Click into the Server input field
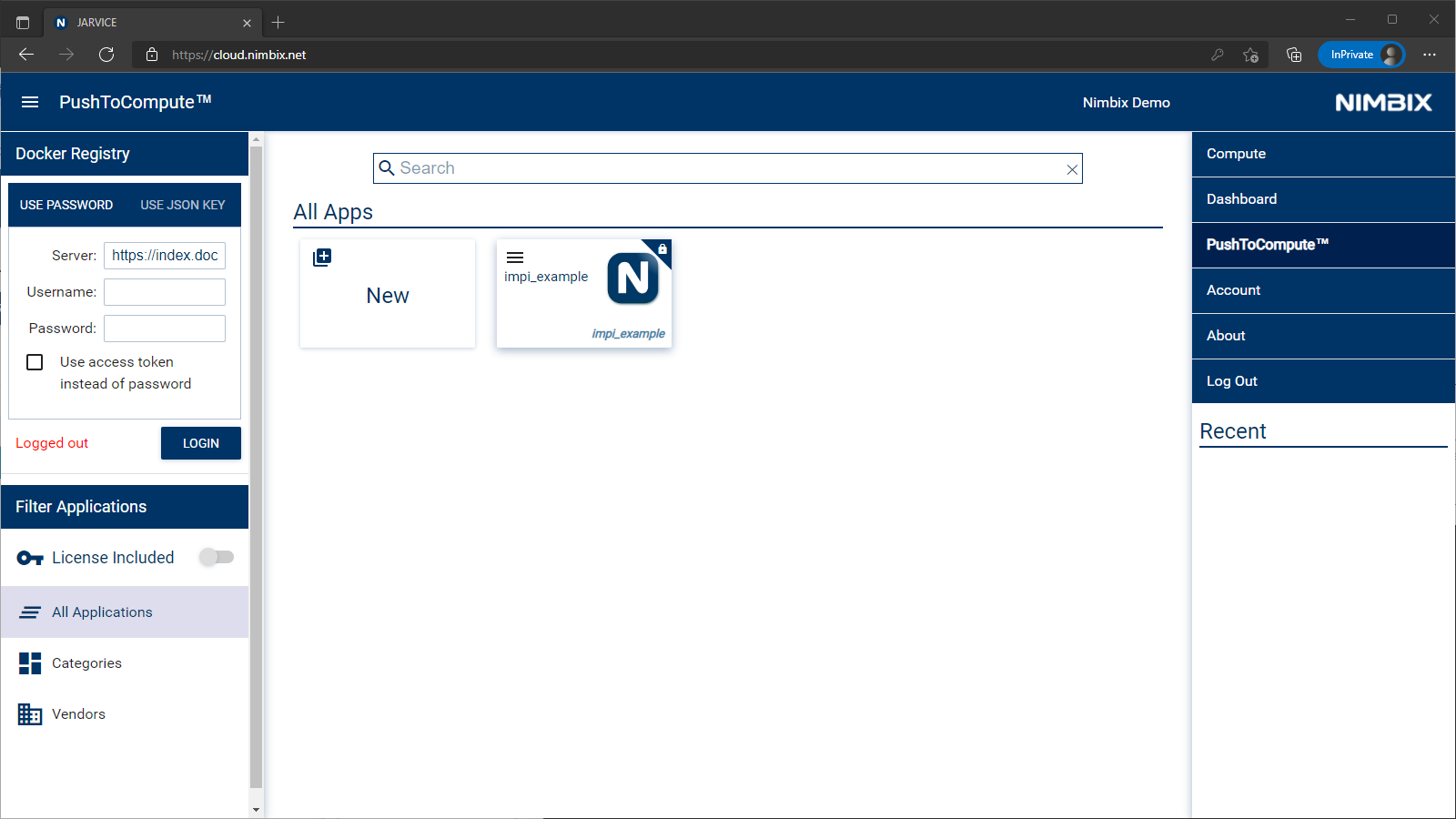Viewport: 1456px width, 819px height. 165,256
